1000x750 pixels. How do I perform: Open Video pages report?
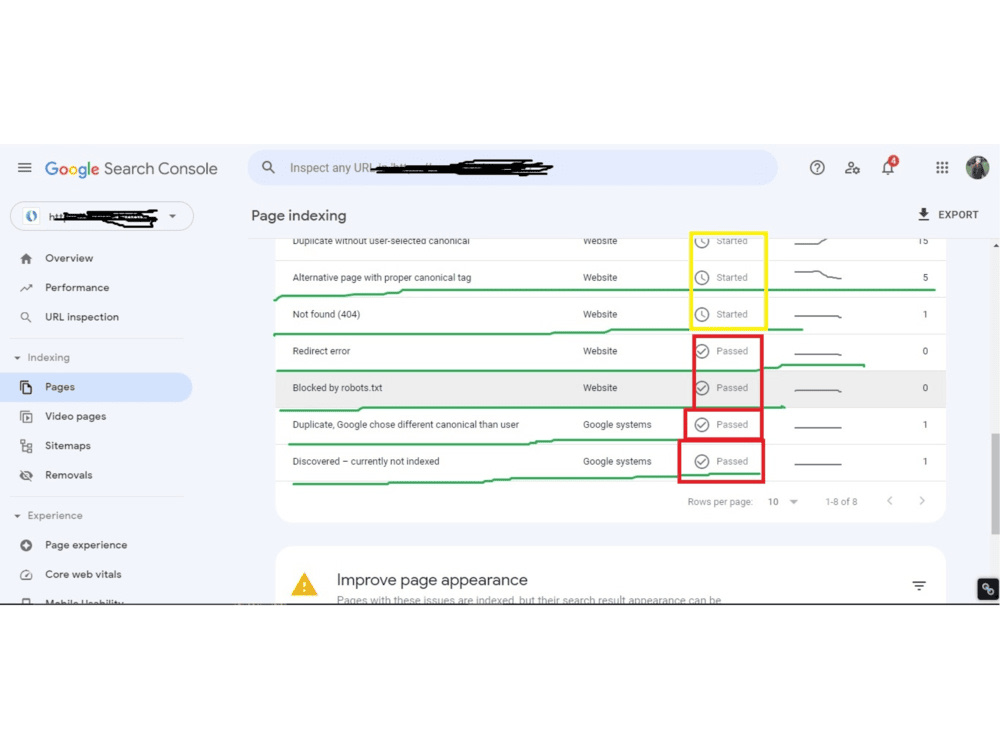tap(75, 416)
